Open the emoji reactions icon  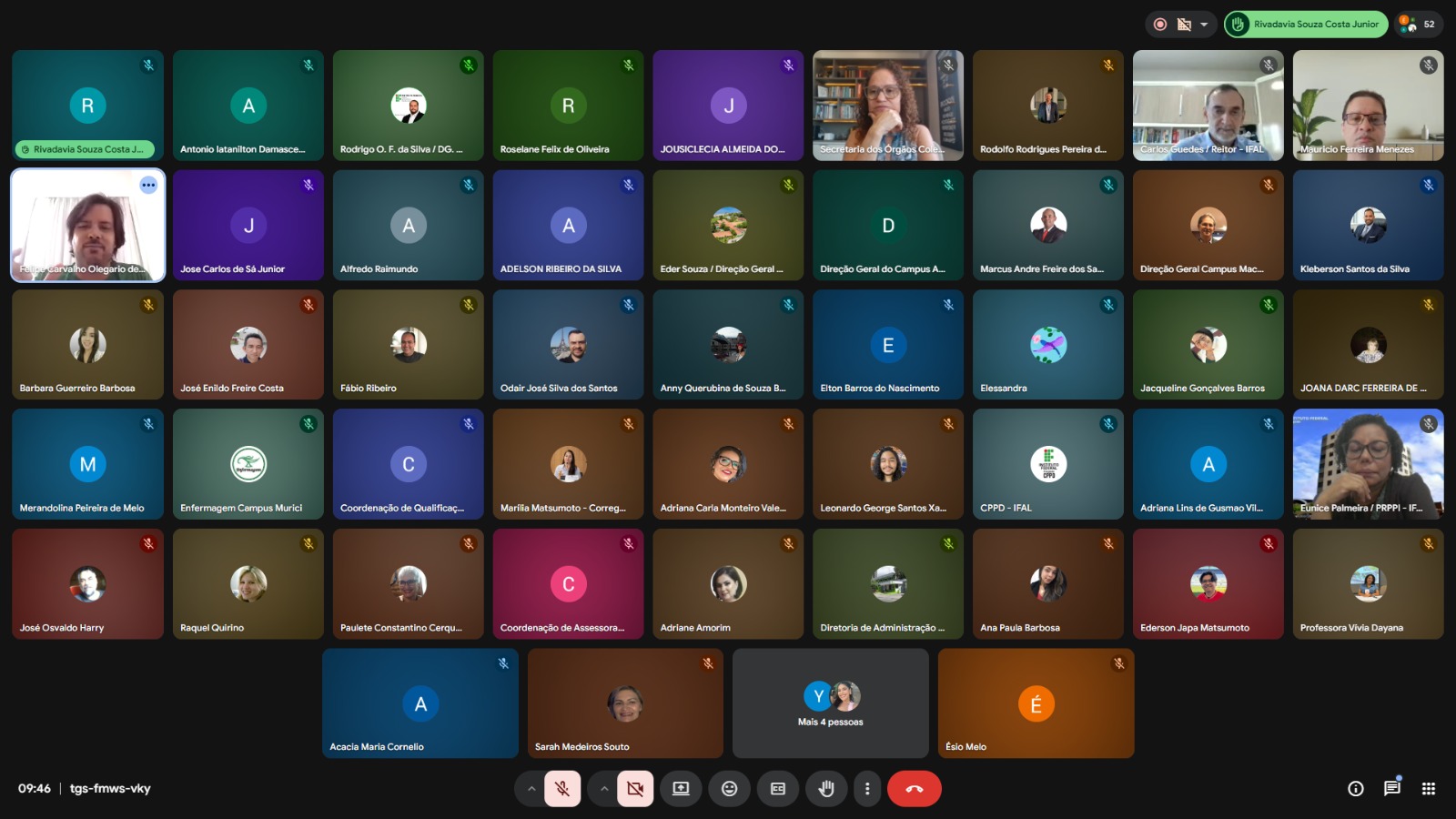click(x=729, y=789)
